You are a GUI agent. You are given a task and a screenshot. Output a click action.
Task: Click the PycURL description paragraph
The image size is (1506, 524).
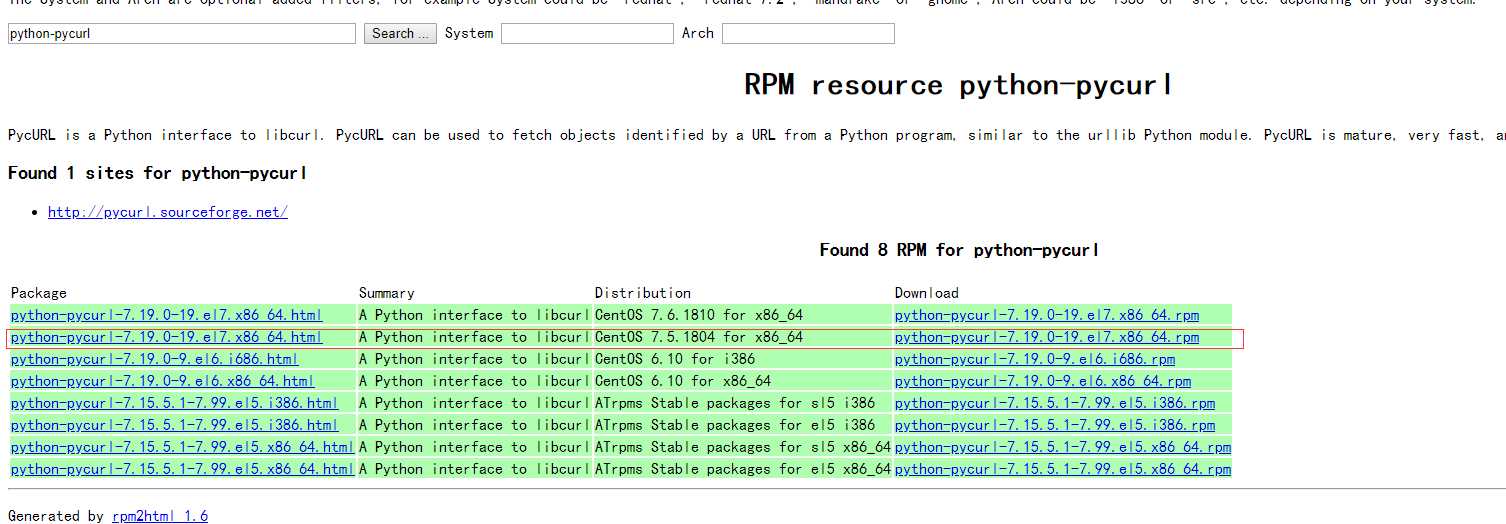(x=756, y=135)
